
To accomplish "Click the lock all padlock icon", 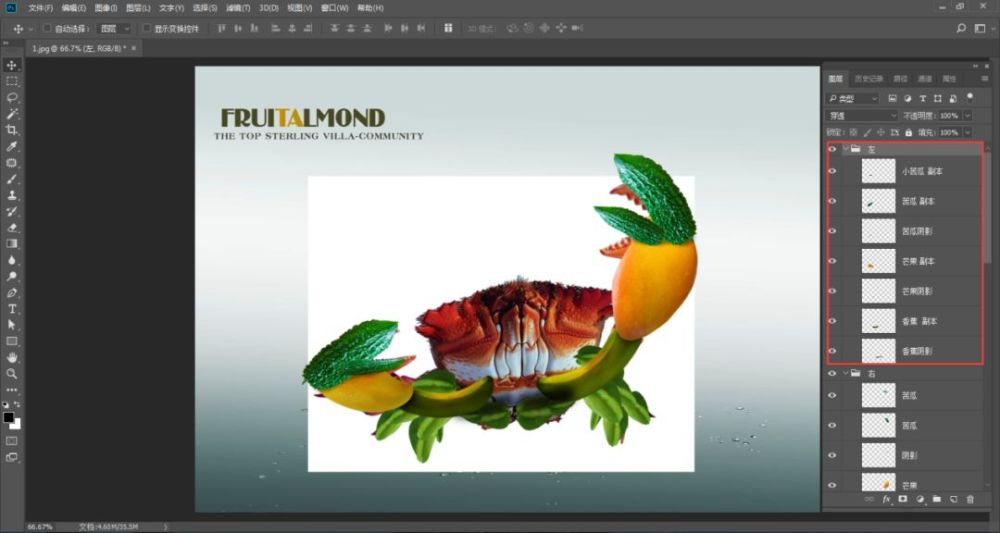I will (x=908, y=132).
